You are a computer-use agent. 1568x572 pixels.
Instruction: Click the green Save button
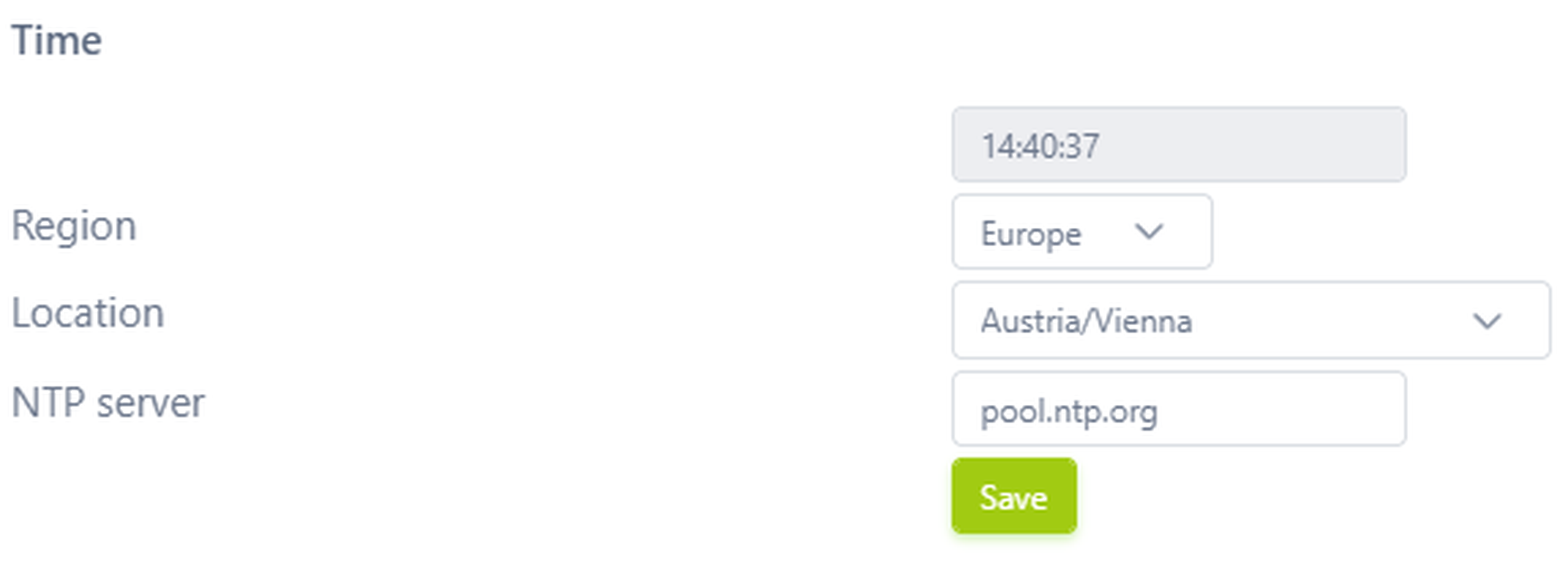(1013, 495)
